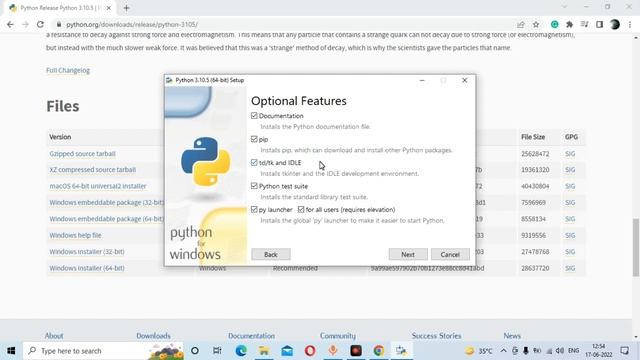Click the Next button in setup
The image size is (640, 360).
408,254
